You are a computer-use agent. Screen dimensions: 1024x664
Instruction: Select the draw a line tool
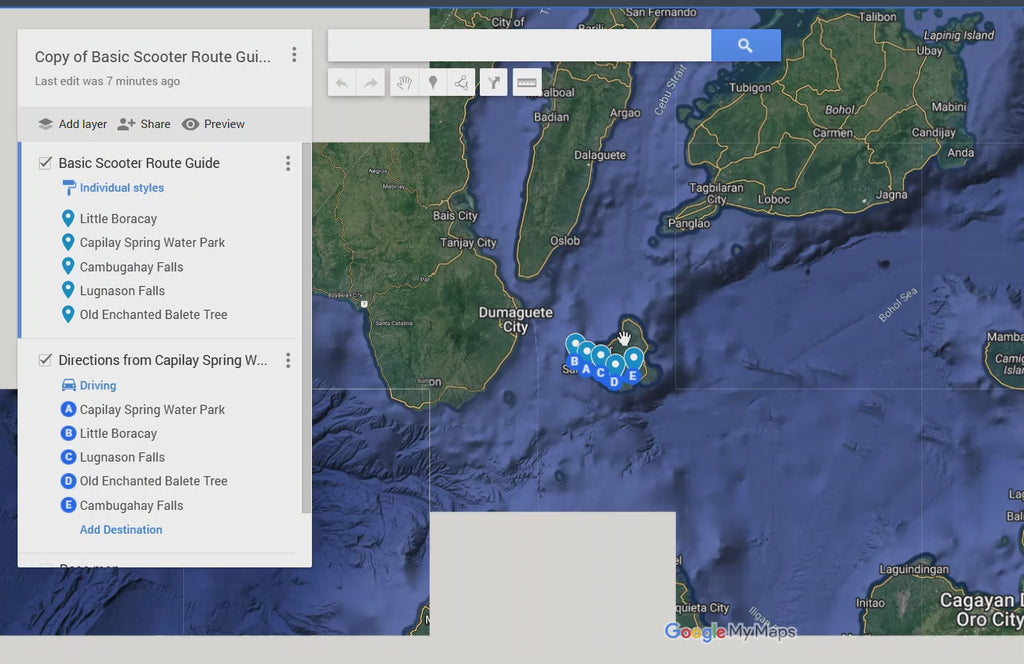461,83
